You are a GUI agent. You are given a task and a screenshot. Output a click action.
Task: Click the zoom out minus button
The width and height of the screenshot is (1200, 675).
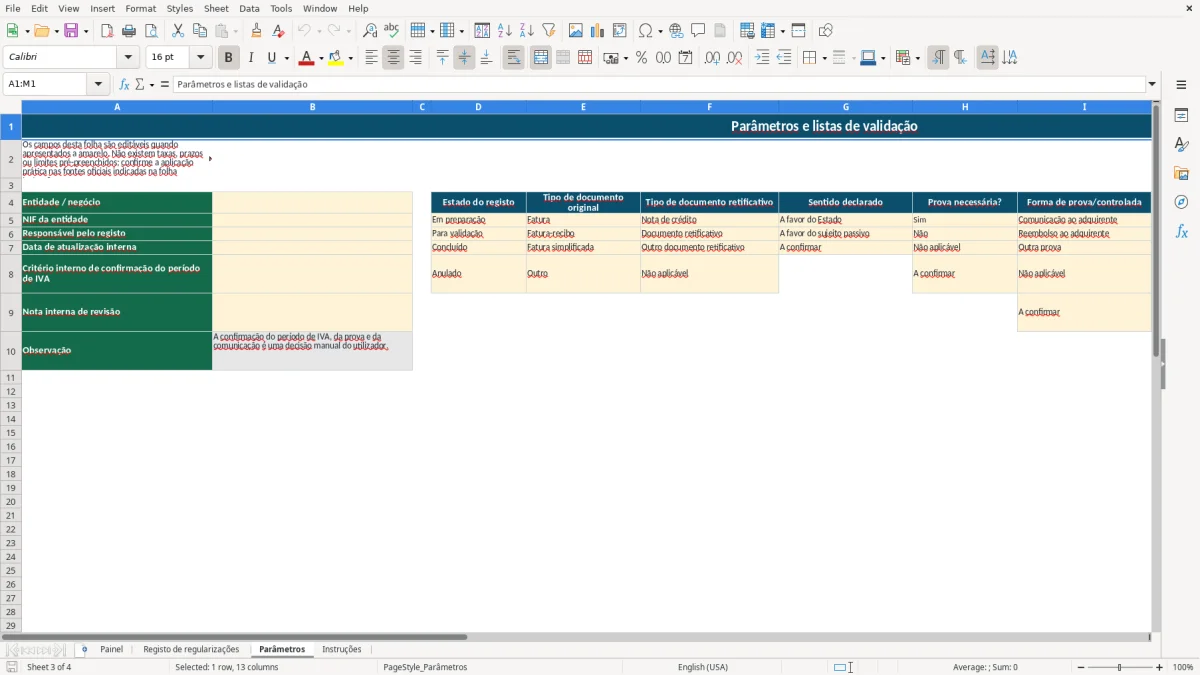[1080, 667]
